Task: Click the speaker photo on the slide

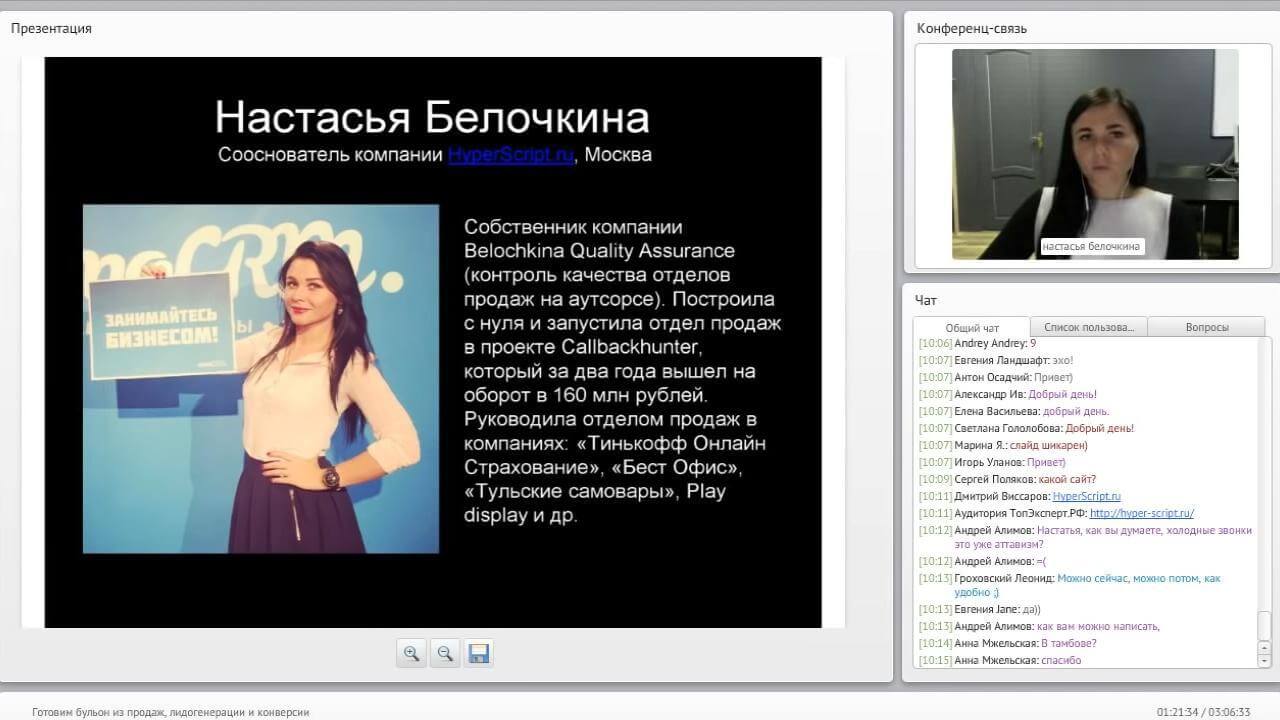Action: point(261,379)
